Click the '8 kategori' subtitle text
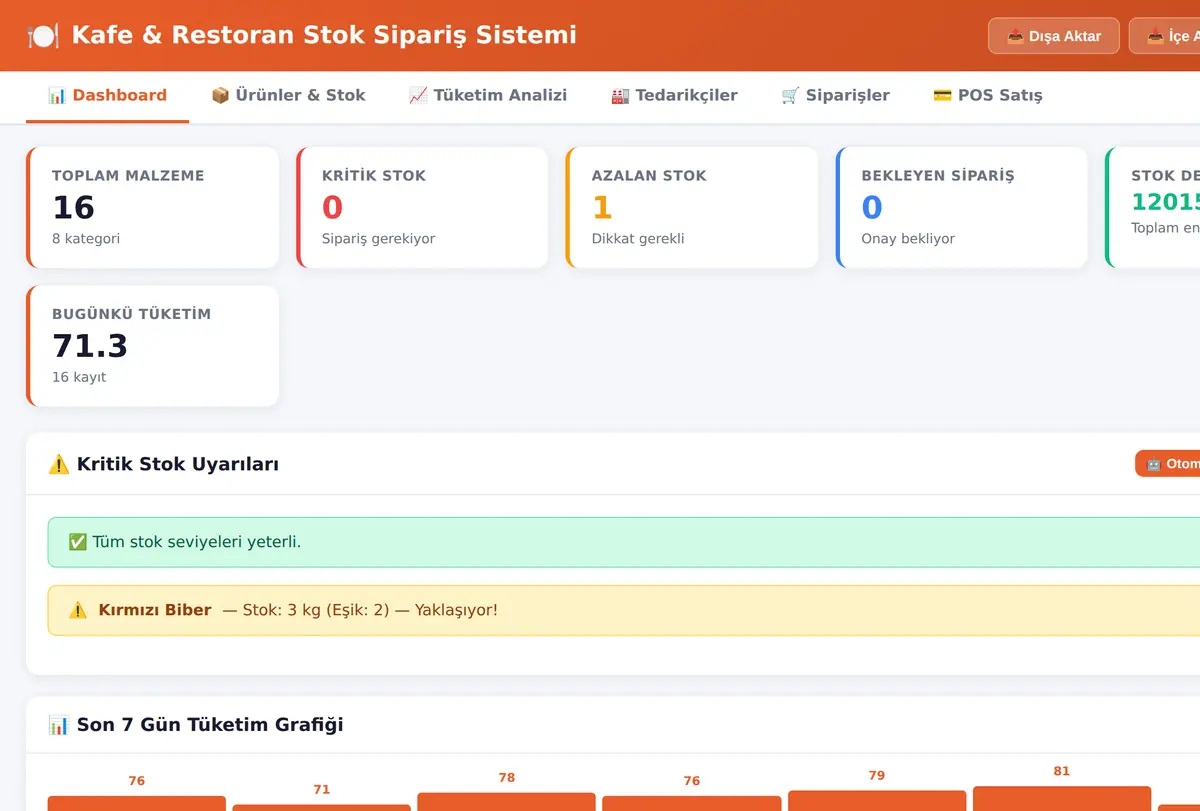 86,239
